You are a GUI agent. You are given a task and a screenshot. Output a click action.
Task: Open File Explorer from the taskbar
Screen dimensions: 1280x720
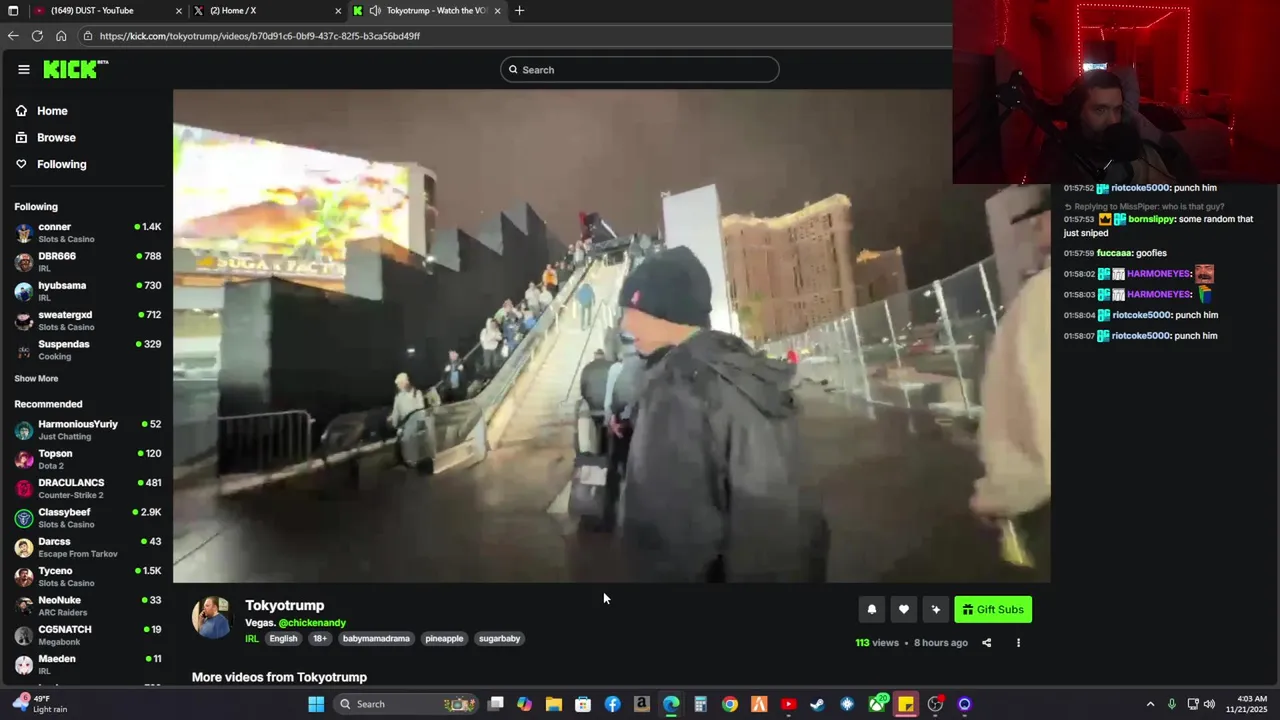[x=553, y=704]
